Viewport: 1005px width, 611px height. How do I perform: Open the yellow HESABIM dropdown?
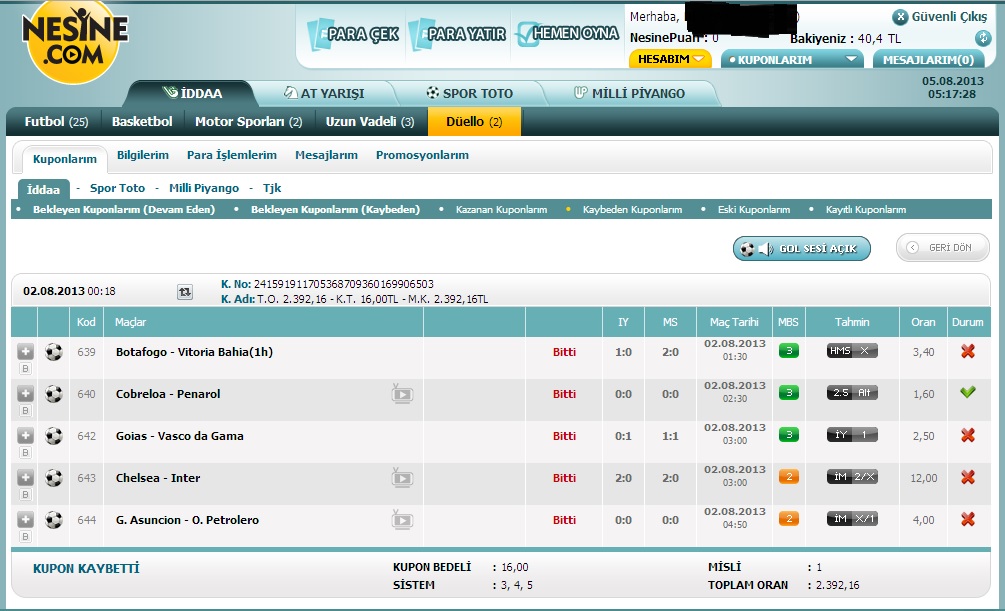670,59
